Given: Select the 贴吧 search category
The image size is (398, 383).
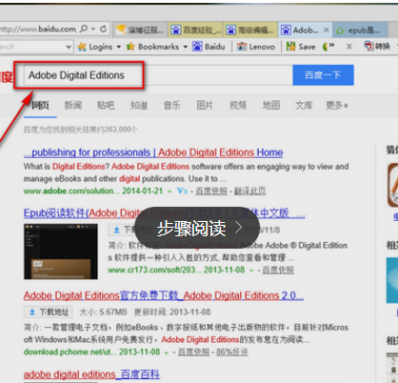Looking at the screenshot, I should coord(106,106).
